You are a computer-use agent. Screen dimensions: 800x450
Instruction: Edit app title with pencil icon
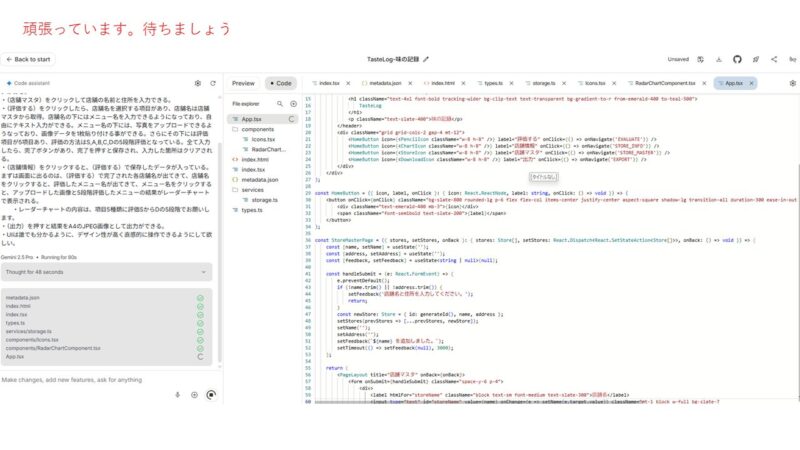coord(426,60)
